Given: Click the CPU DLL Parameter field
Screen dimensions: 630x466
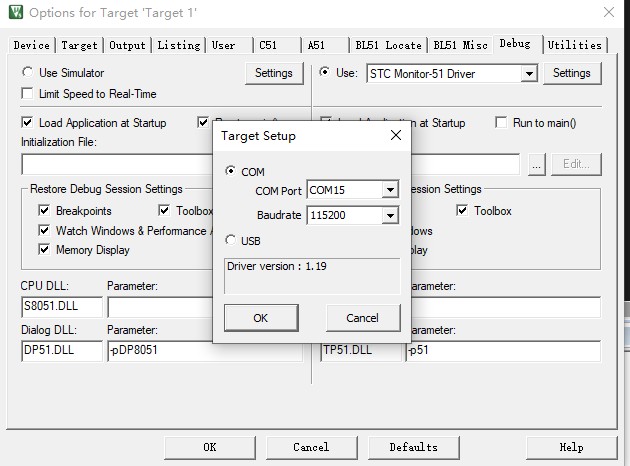Looking at the screenshot, I should [160, 307].
